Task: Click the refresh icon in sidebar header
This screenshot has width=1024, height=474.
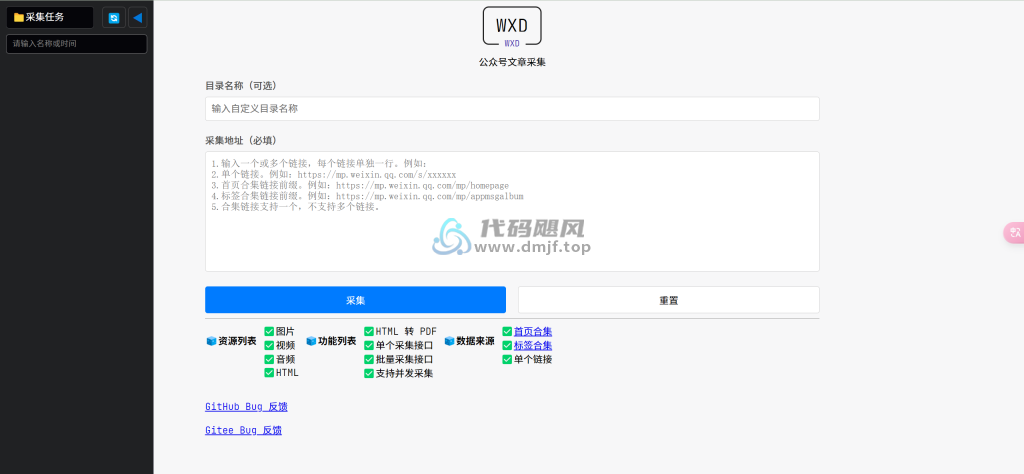Action: pos(114,18)
